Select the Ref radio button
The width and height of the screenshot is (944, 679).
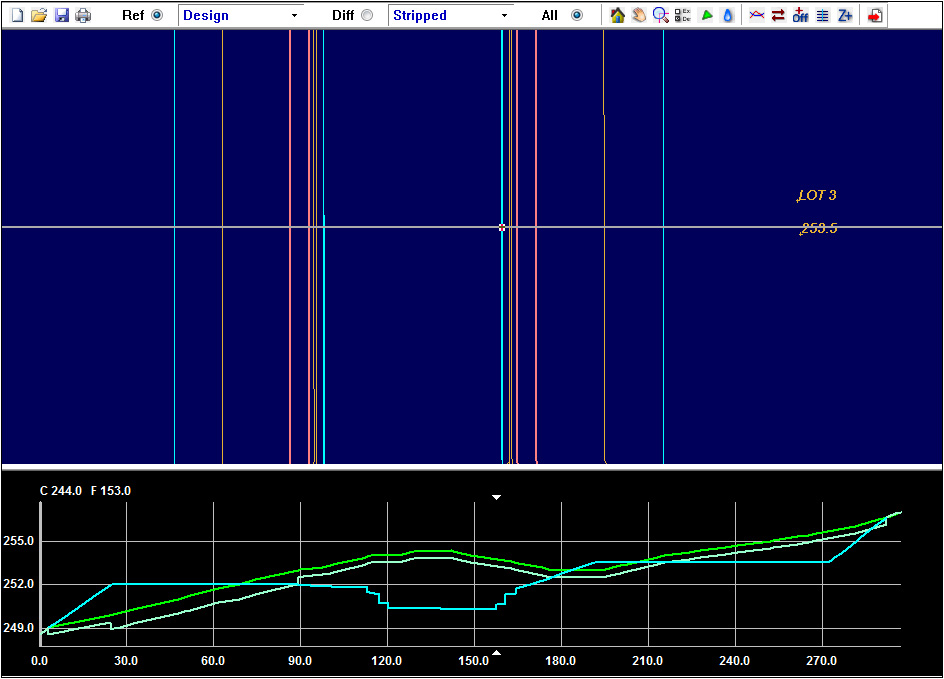pyautogui.click(x=156, y=15)
